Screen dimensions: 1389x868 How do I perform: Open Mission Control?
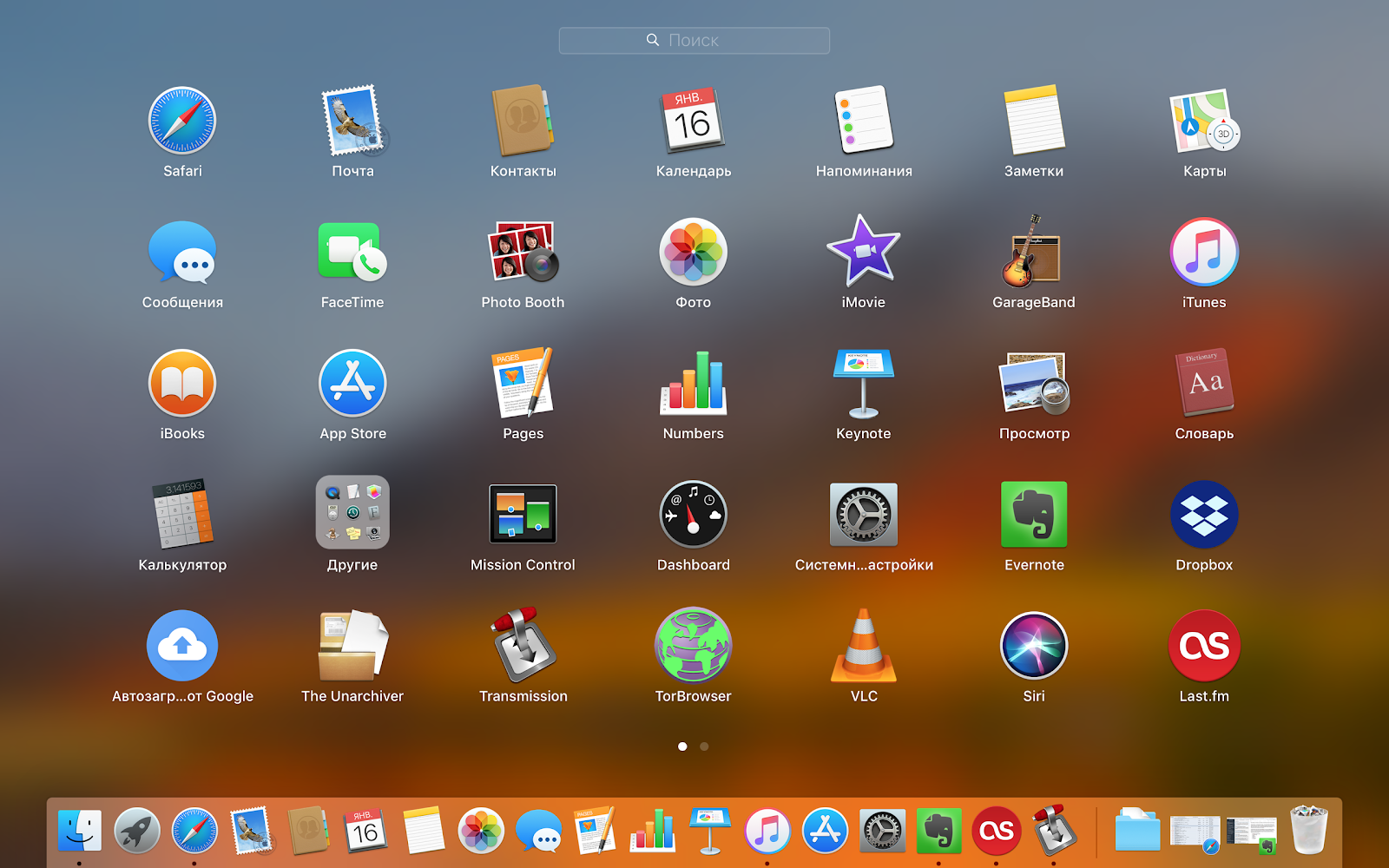pos(523,515)
